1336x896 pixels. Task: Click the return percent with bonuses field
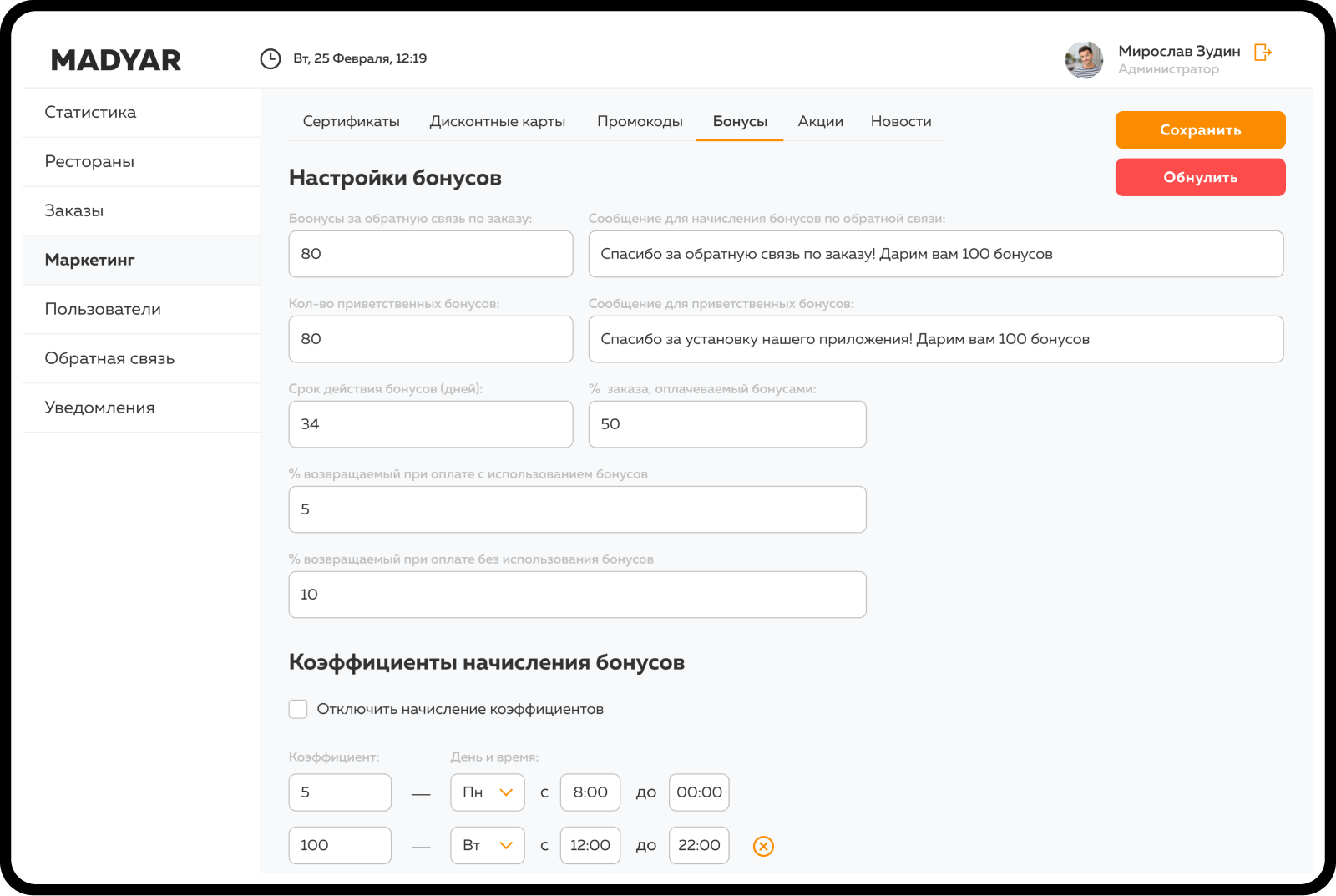click(x=578, y=509)
